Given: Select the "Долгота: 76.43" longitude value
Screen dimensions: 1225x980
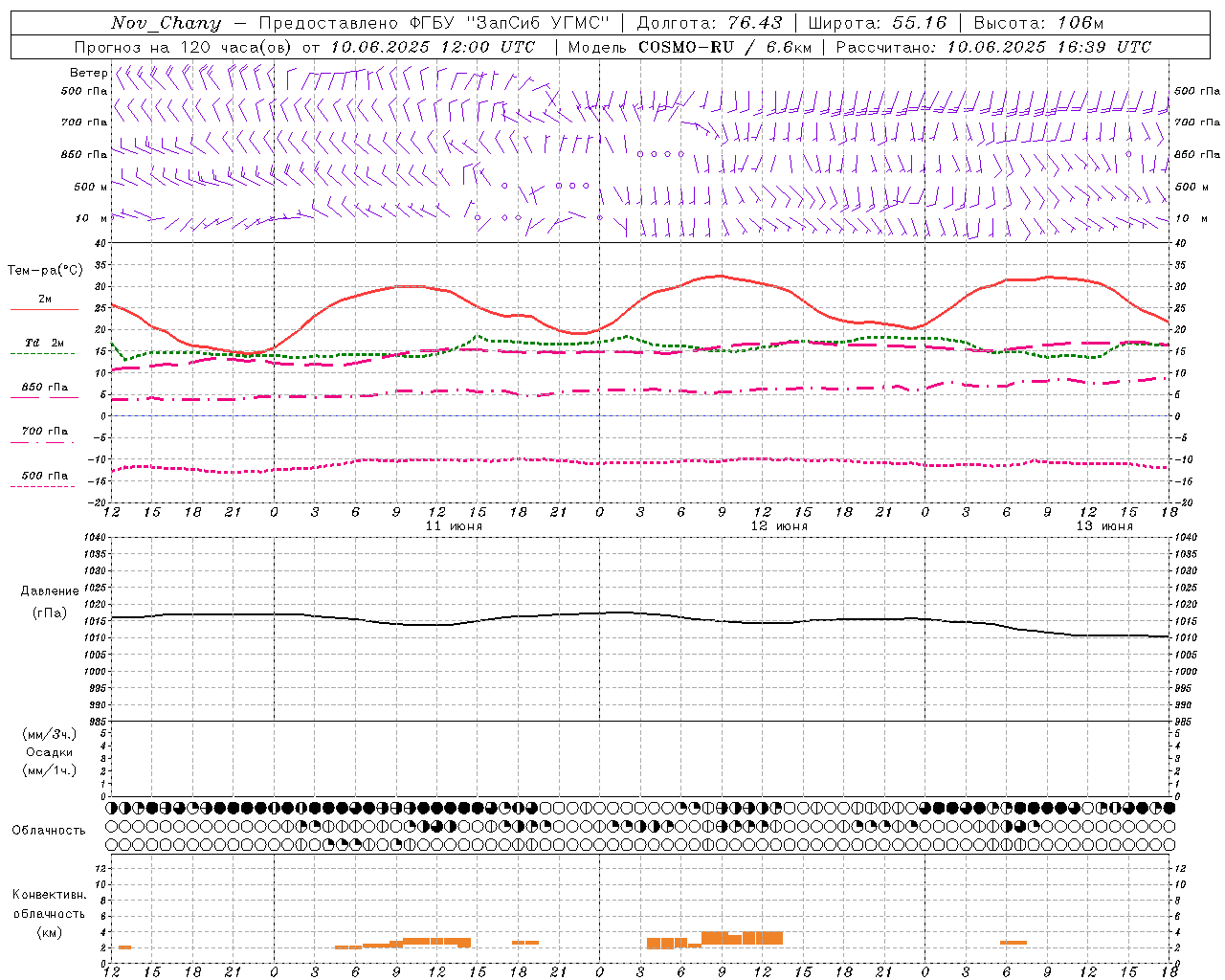Looking at the screenshot, I should 709,23.
